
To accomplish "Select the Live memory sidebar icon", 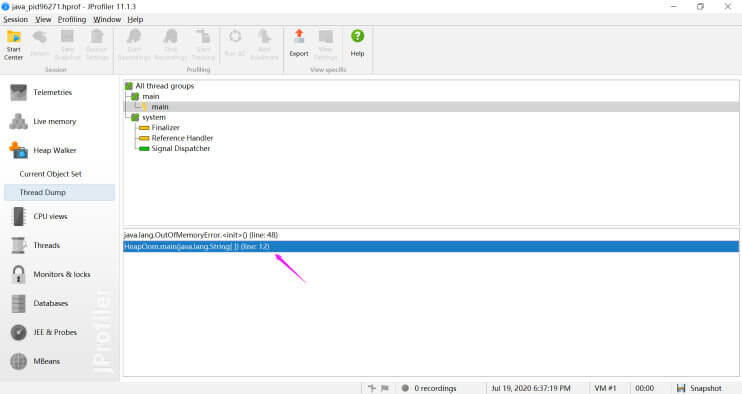I will (18, 122).
